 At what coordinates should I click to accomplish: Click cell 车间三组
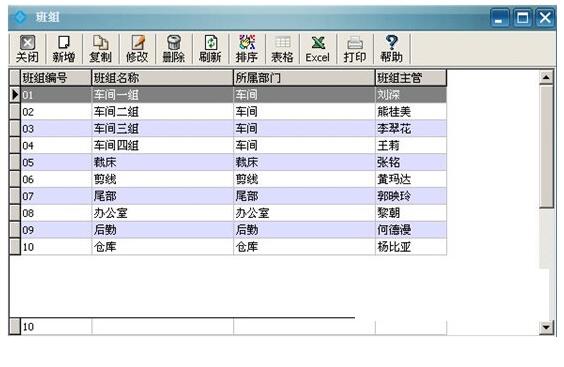pos(162,128)
